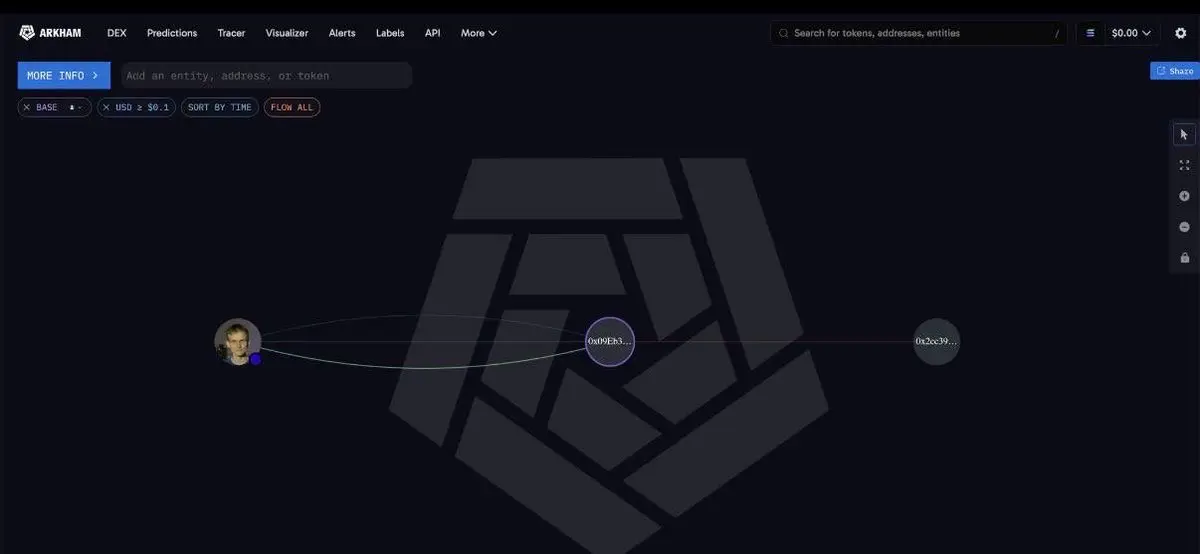Click the MORE INFO button
The image size is (1200, 554).
64,75
